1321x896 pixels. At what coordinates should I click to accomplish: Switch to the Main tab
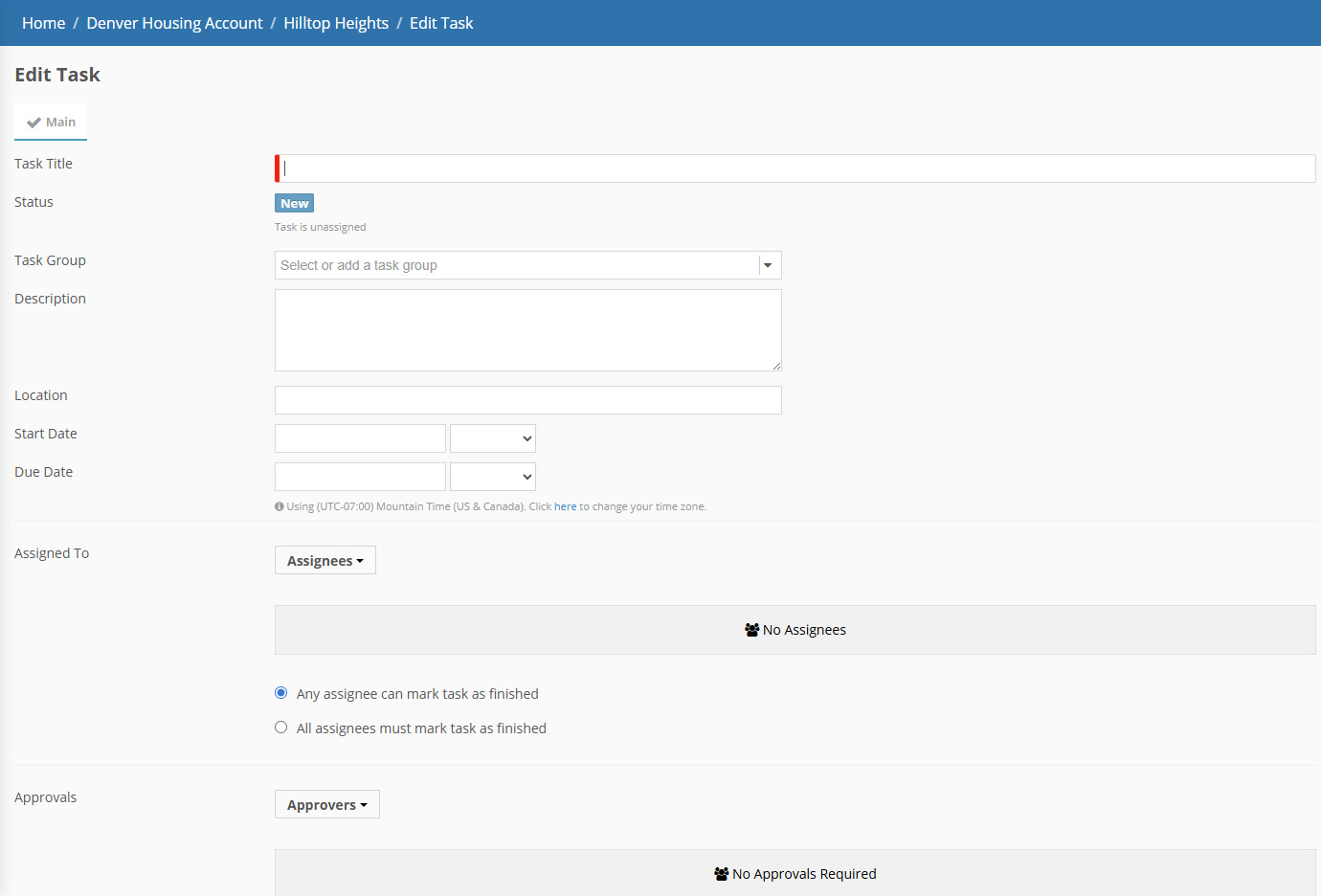(51, 122)
